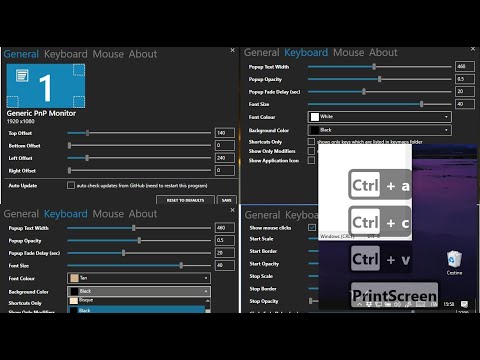Click the top-left popup position document icon

click(x=22, y=76)
